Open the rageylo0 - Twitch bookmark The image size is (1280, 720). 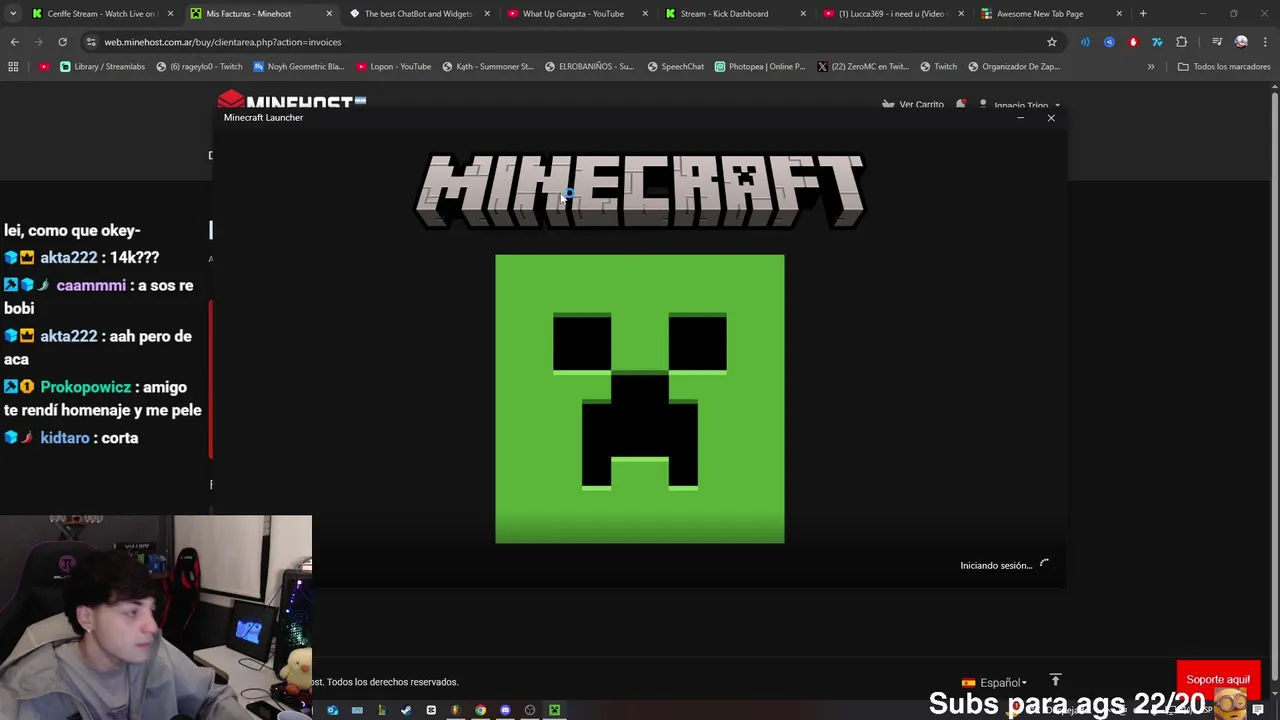click(x=199, y=67)
